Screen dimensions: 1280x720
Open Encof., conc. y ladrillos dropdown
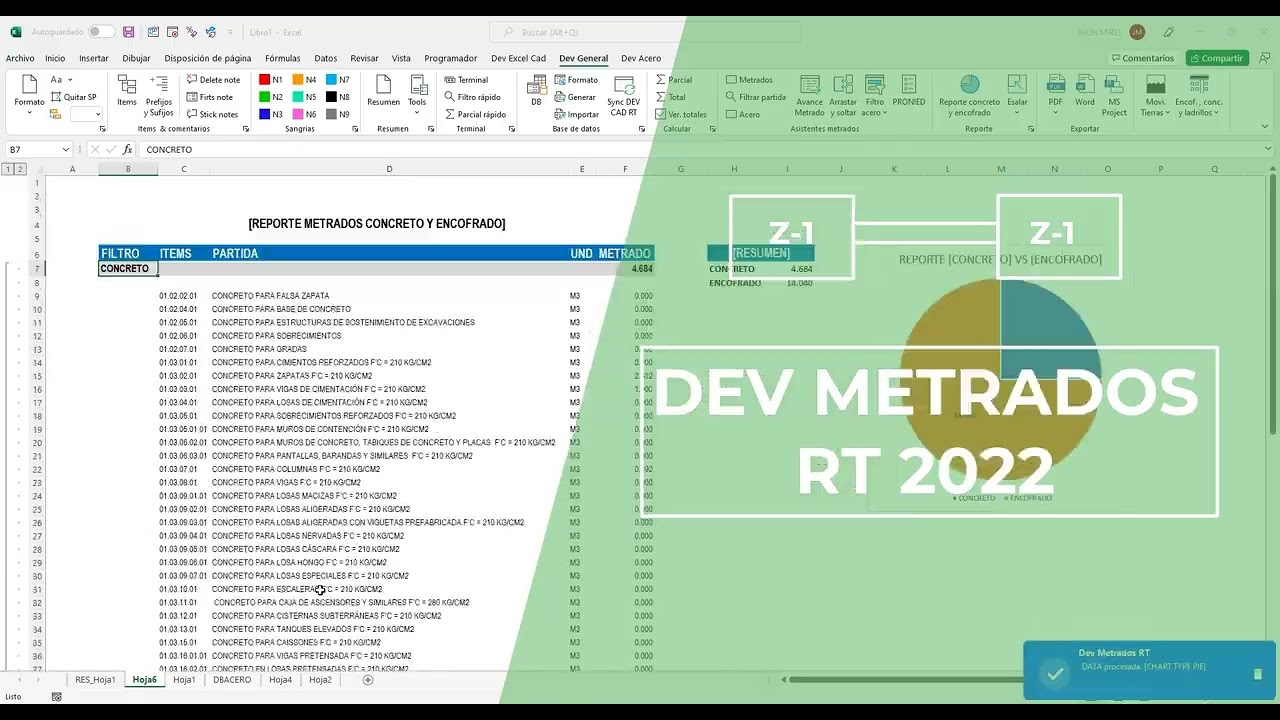[x=1198, y=96]
